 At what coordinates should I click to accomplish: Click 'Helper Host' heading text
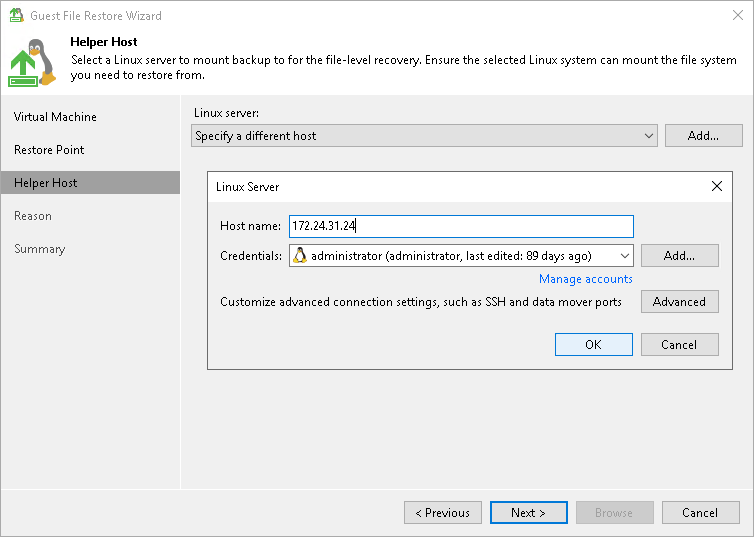[103, 42]
